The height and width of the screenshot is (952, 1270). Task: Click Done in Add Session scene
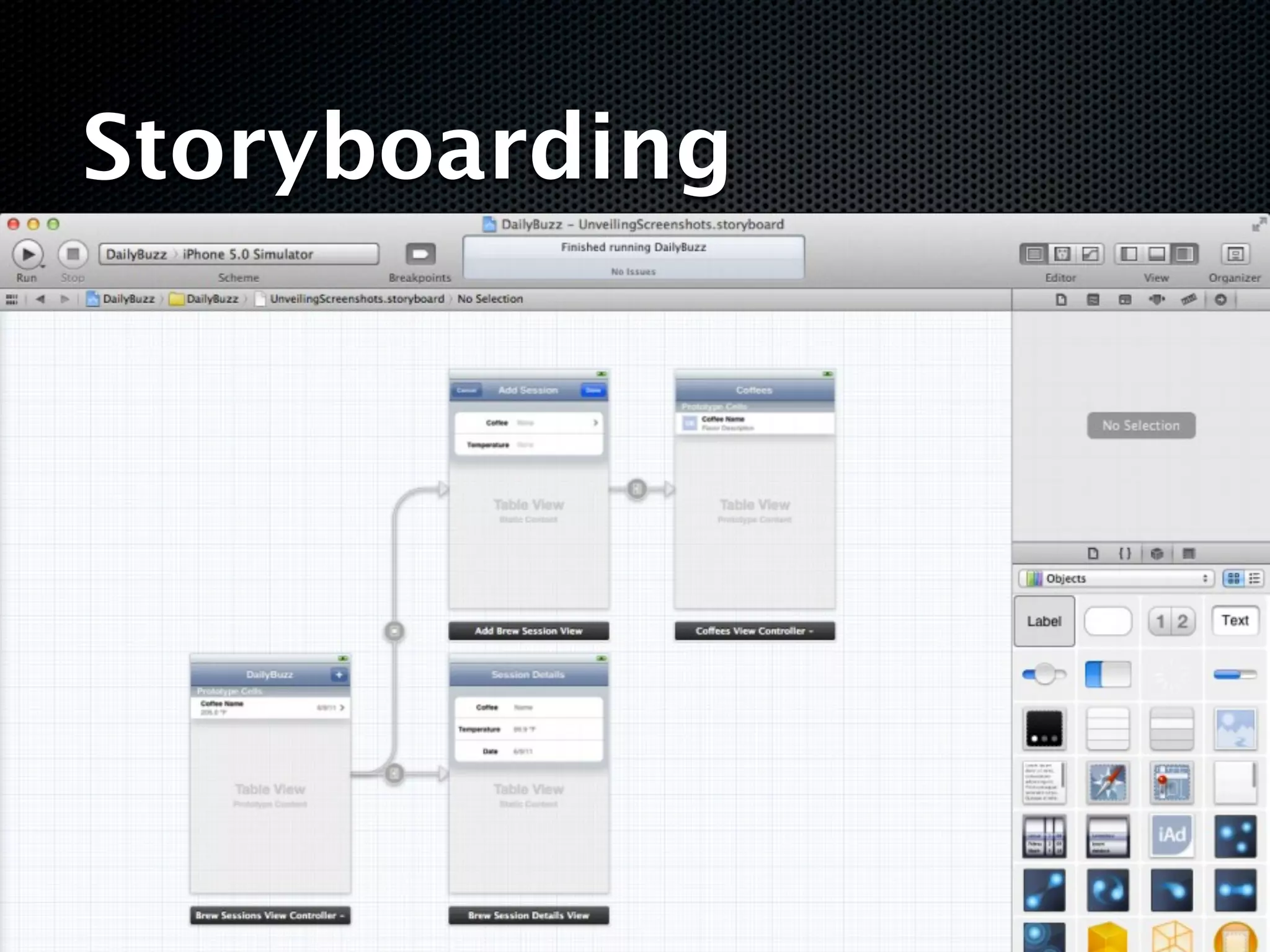pos(593,390)
